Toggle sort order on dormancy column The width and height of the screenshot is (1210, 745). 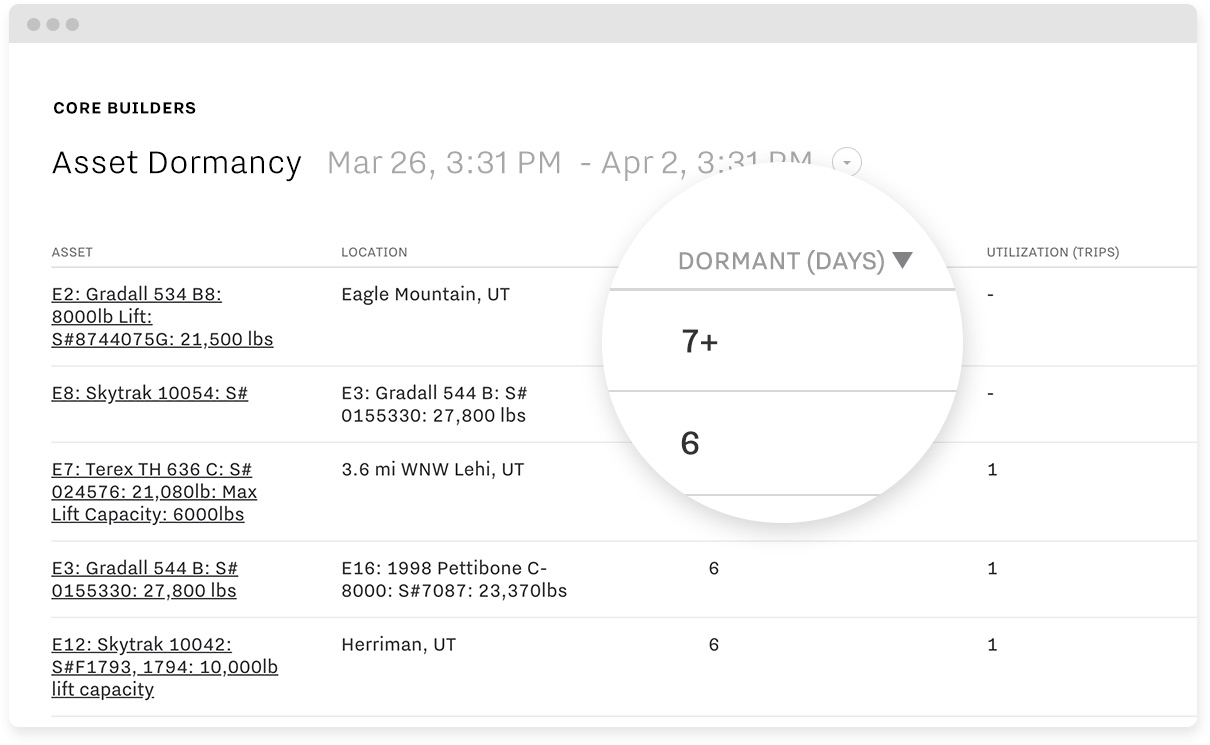pyautogui.click(x=903, y=259)
